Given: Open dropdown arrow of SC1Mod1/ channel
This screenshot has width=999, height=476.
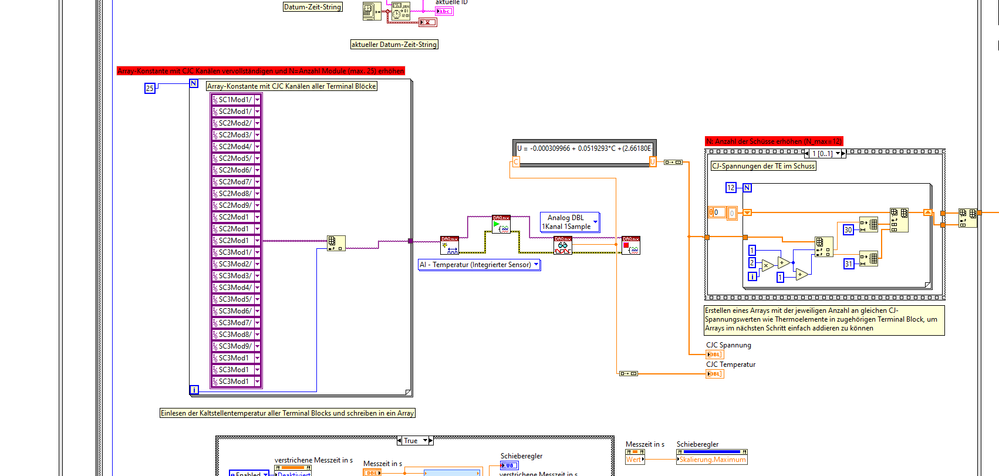Looking at the screenshot, I should click(257, 100).
